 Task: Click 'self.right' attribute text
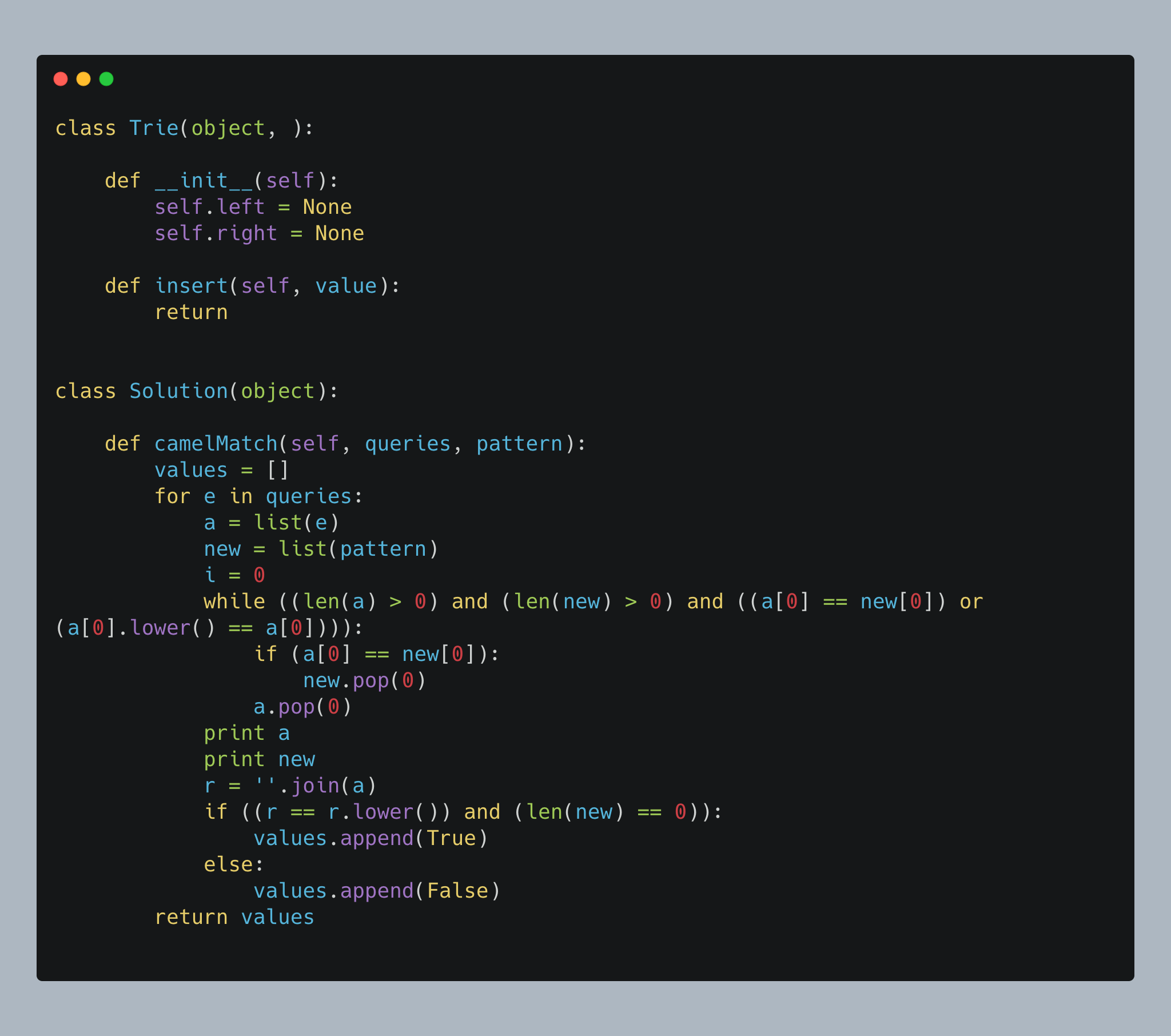(216, 234)
